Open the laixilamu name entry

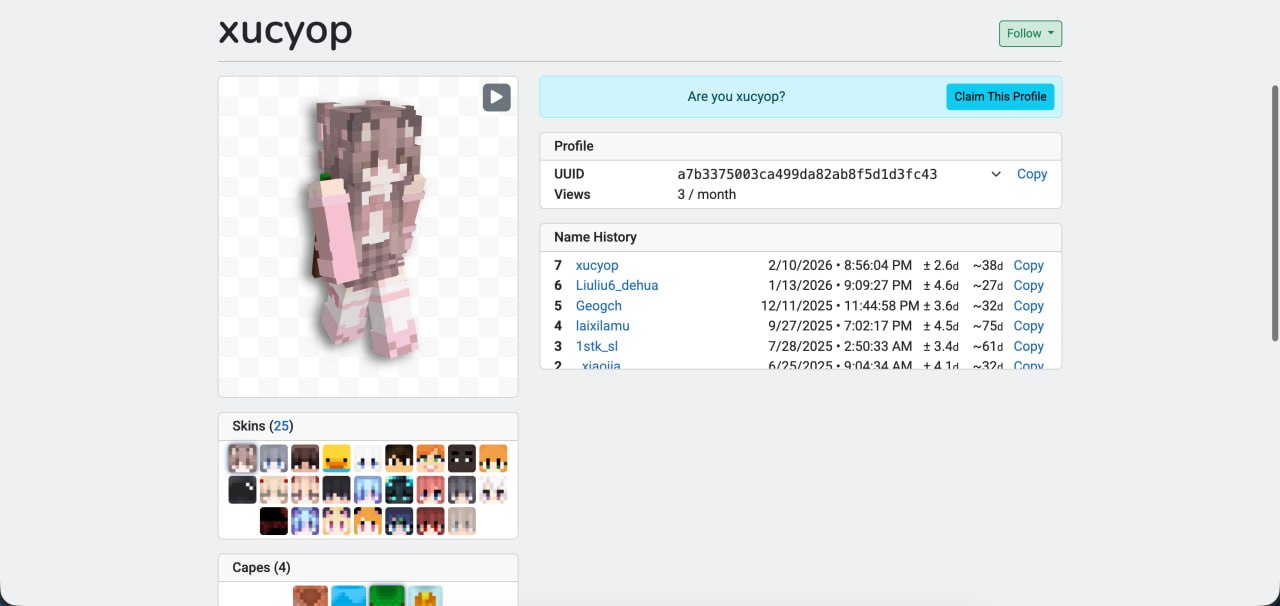(602, 326)
